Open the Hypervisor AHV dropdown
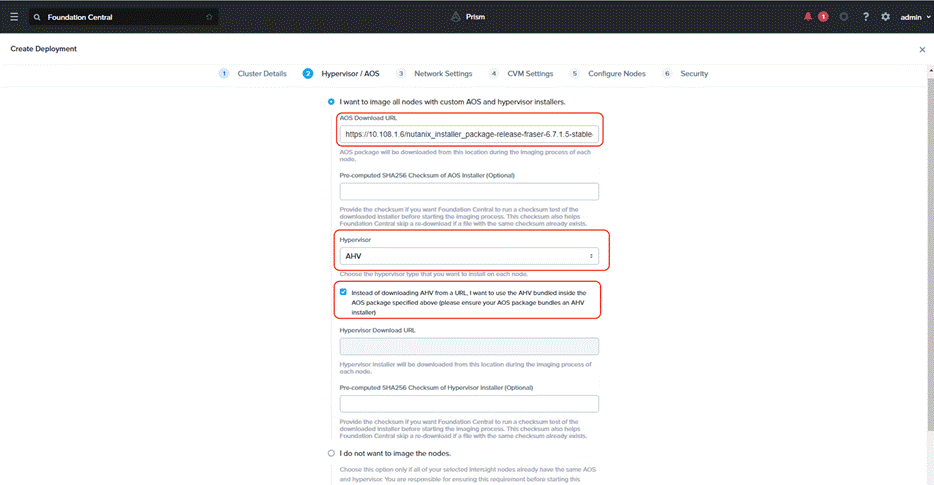The width and height of the screenshot is (934, 485). [x=469, y=256]
